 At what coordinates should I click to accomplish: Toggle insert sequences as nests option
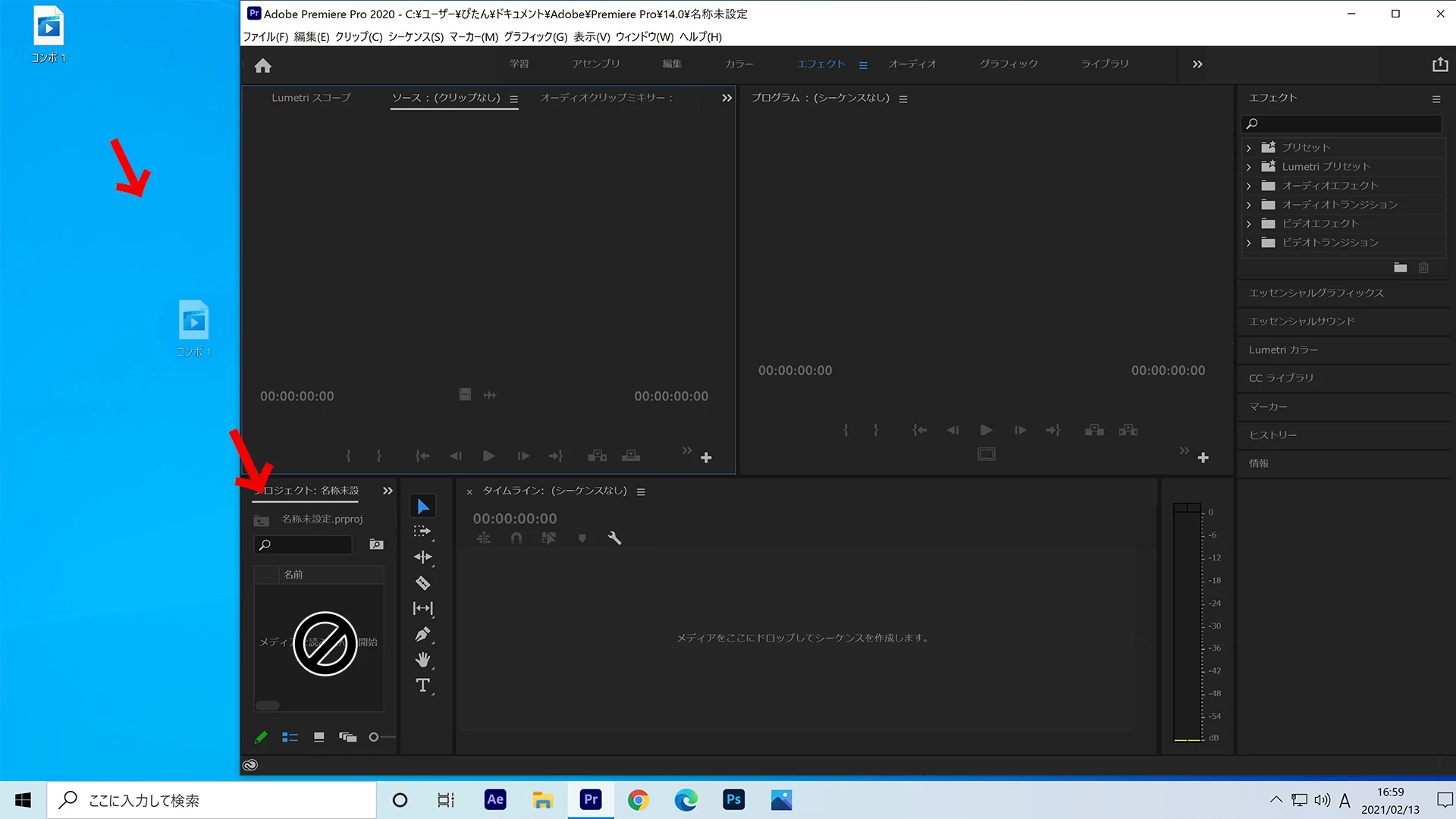click(484, 538)
